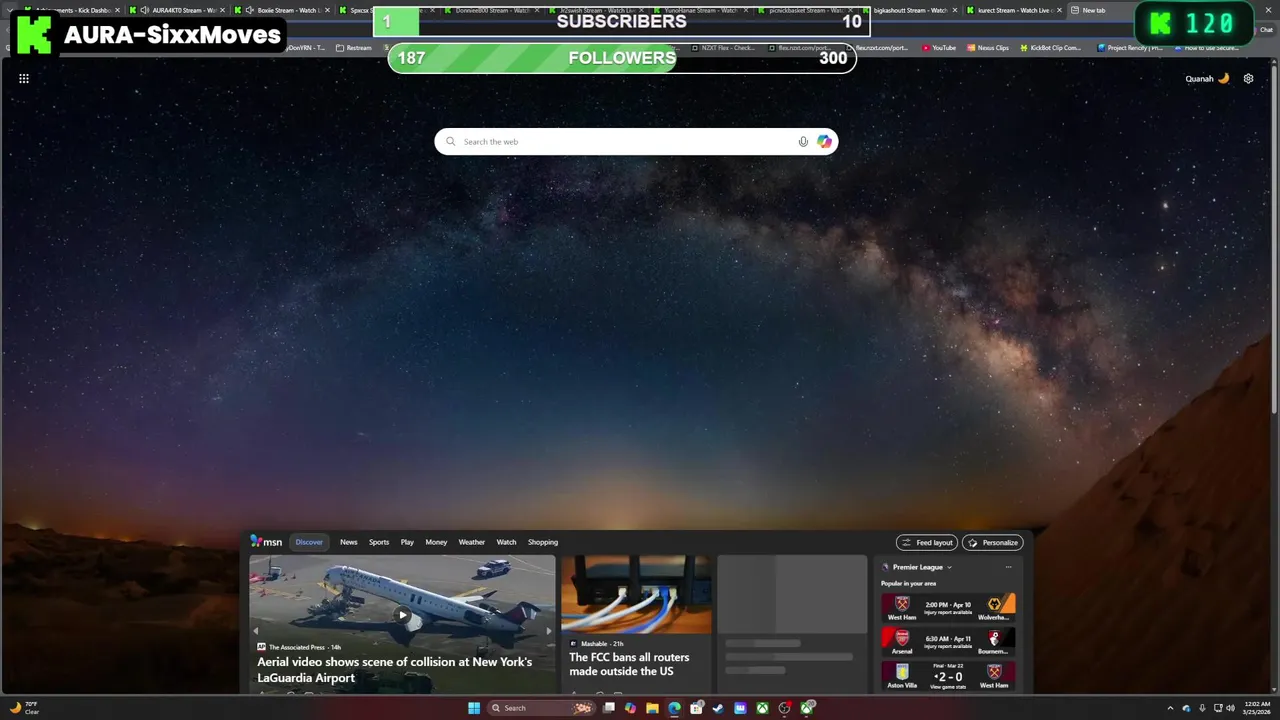Open the Play tab

tap(407, 542)
